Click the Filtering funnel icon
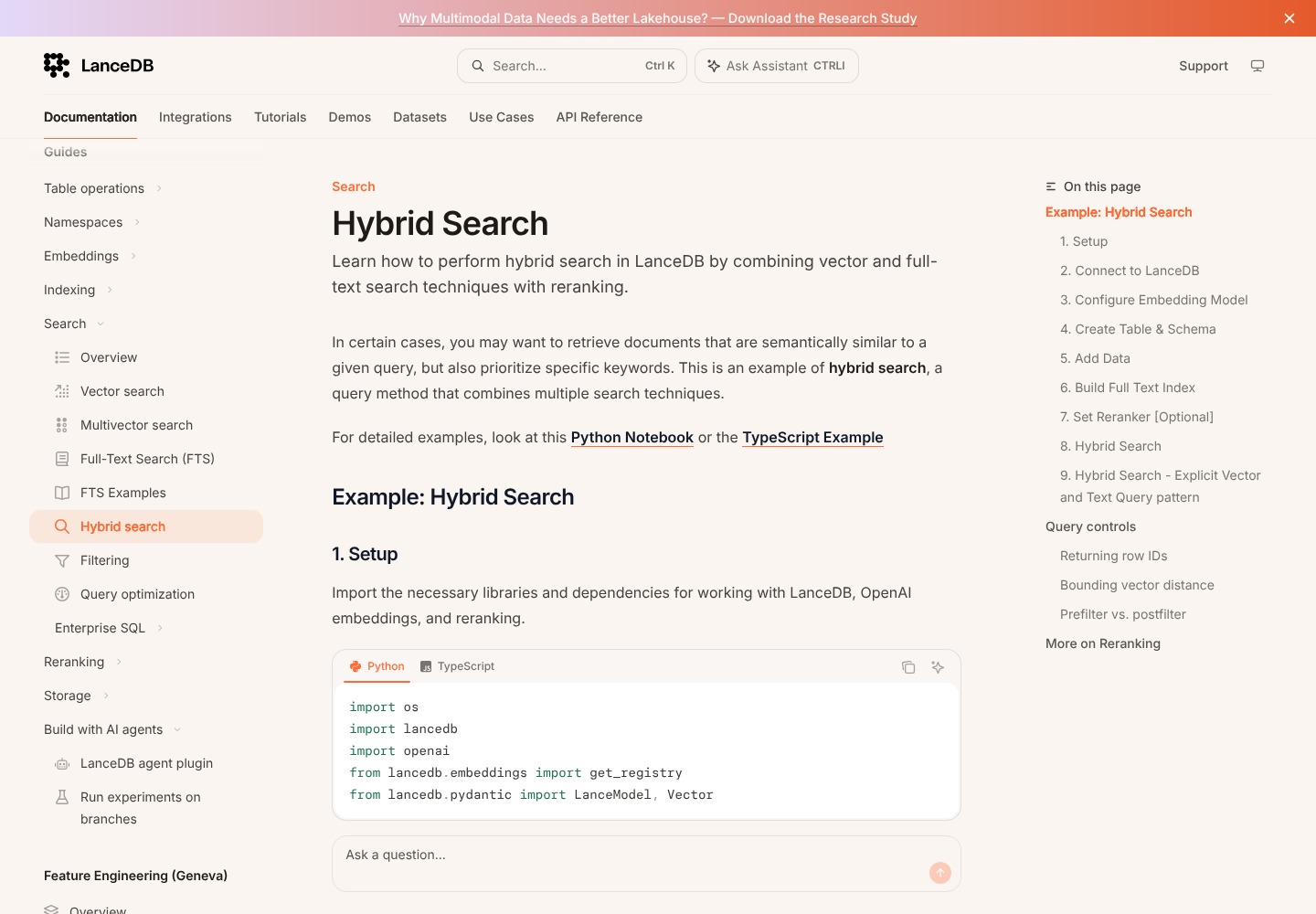 (62, 560)
